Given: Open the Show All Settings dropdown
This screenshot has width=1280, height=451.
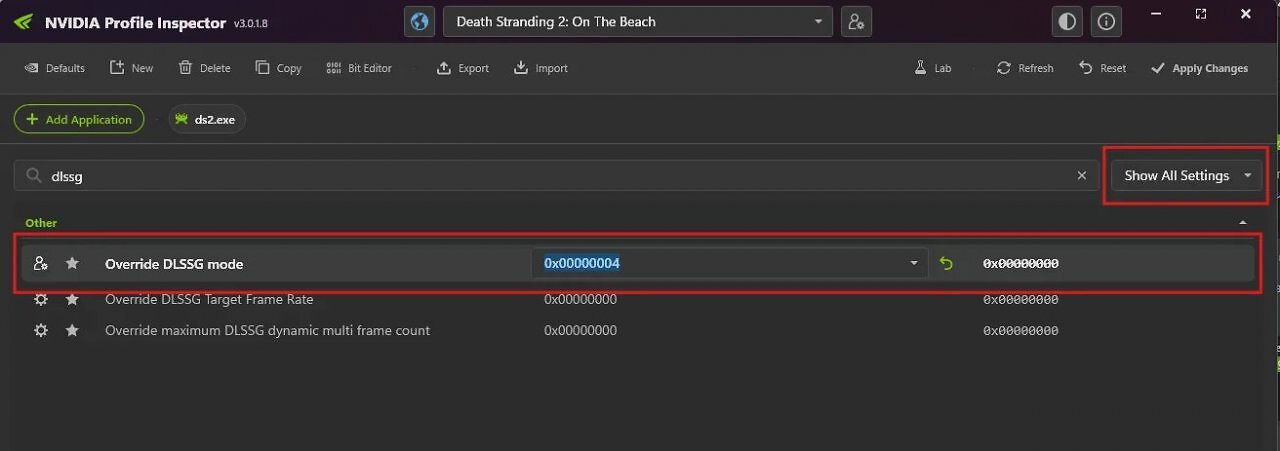Looking at the screenshot, I should pyautogui.click(x=1187, y=175).
